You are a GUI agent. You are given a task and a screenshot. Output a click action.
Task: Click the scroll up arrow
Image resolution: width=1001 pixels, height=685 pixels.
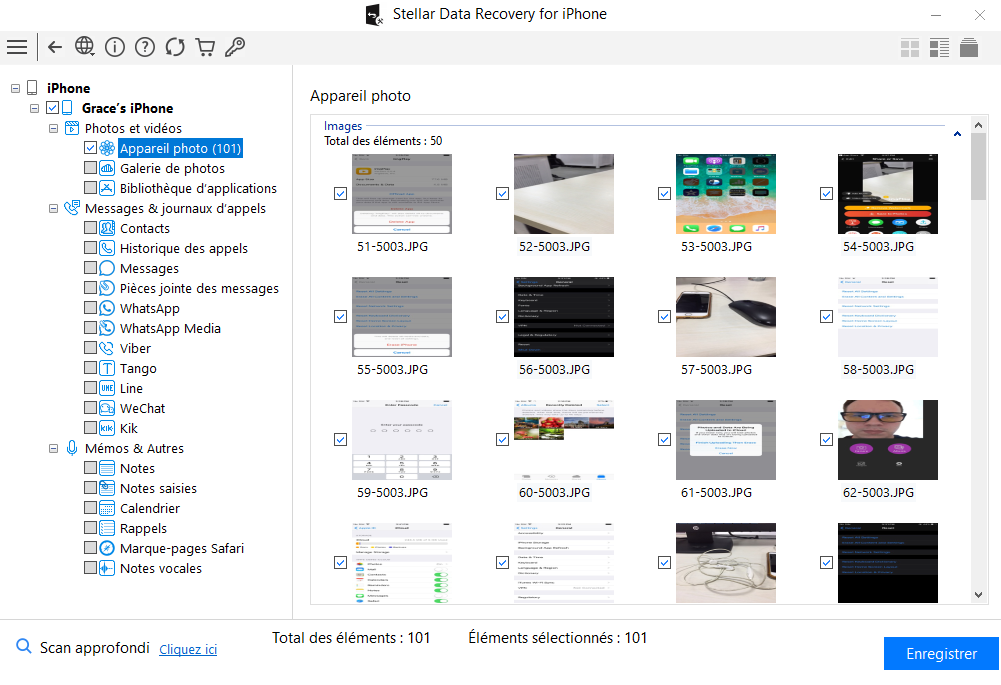coord(978,126)
